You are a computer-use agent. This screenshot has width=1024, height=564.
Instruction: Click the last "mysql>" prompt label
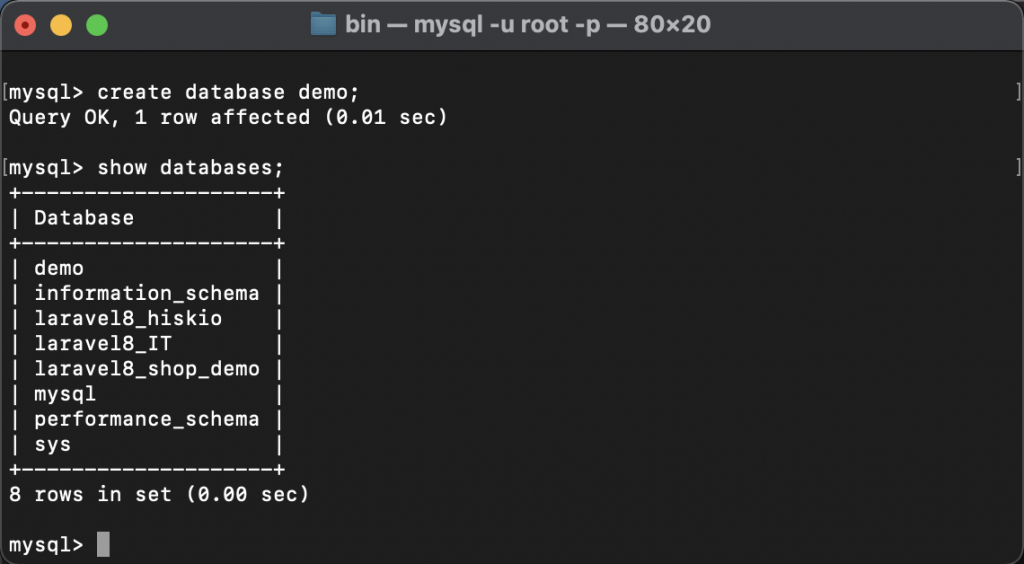(x=46, y=545)
